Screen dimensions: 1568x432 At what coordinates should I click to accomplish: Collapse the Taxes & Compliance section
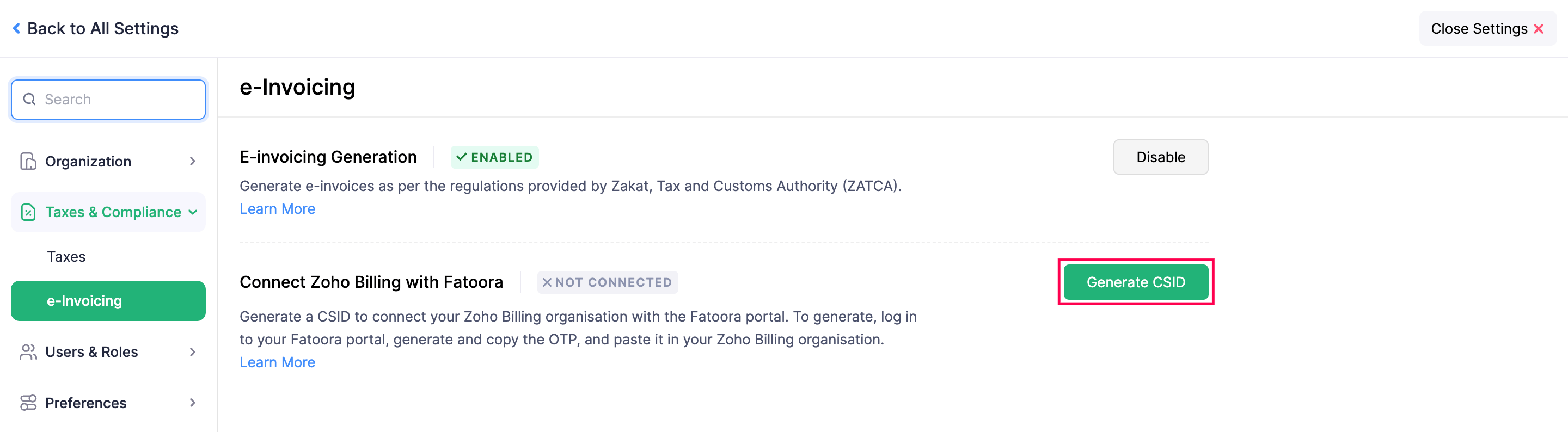pos(192,212)
